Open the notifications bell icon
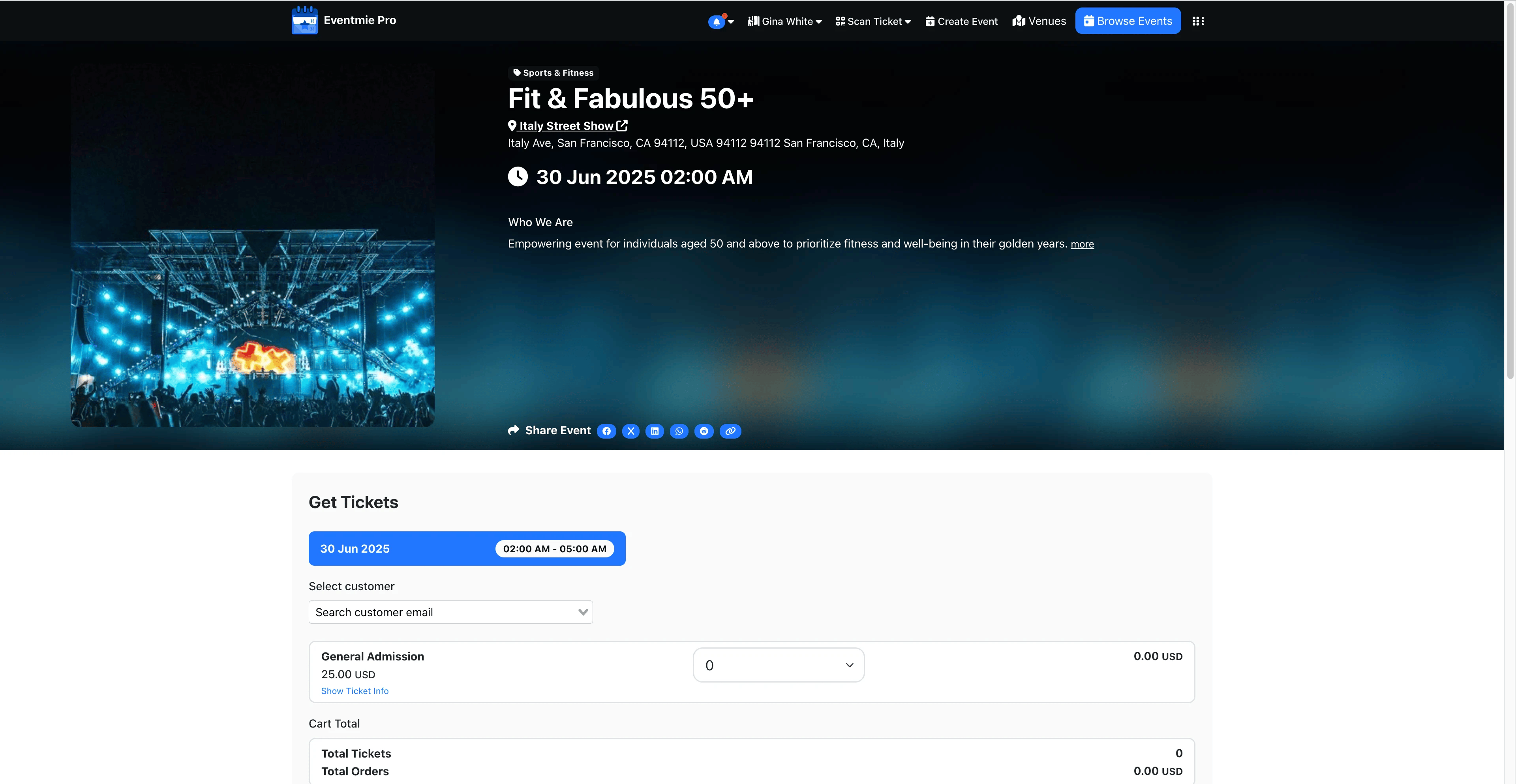This screenshot has height=784, width=1516. click(x=716, y=22)
